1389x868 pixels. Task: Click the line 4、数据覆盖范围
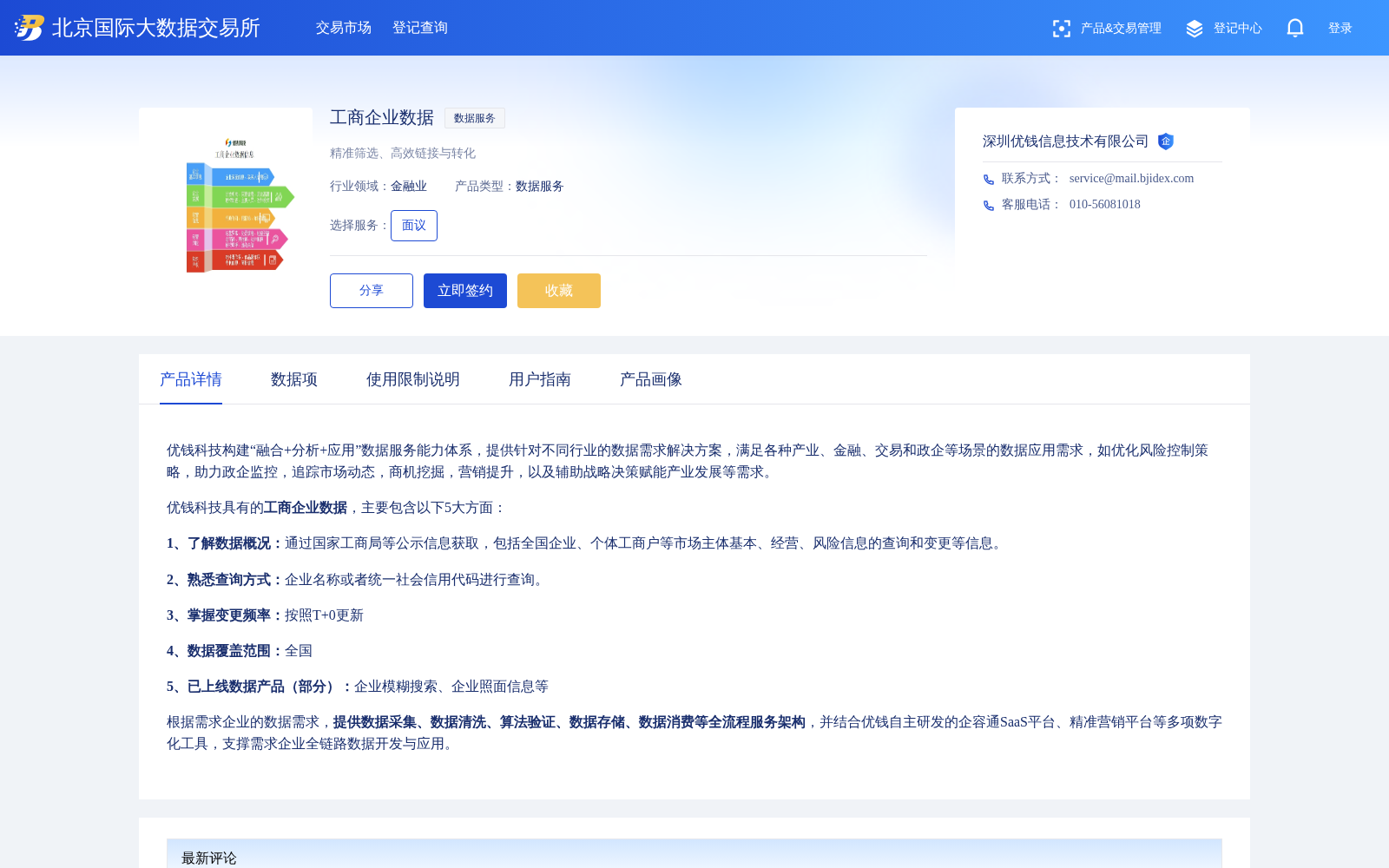(x=240, y=651)
